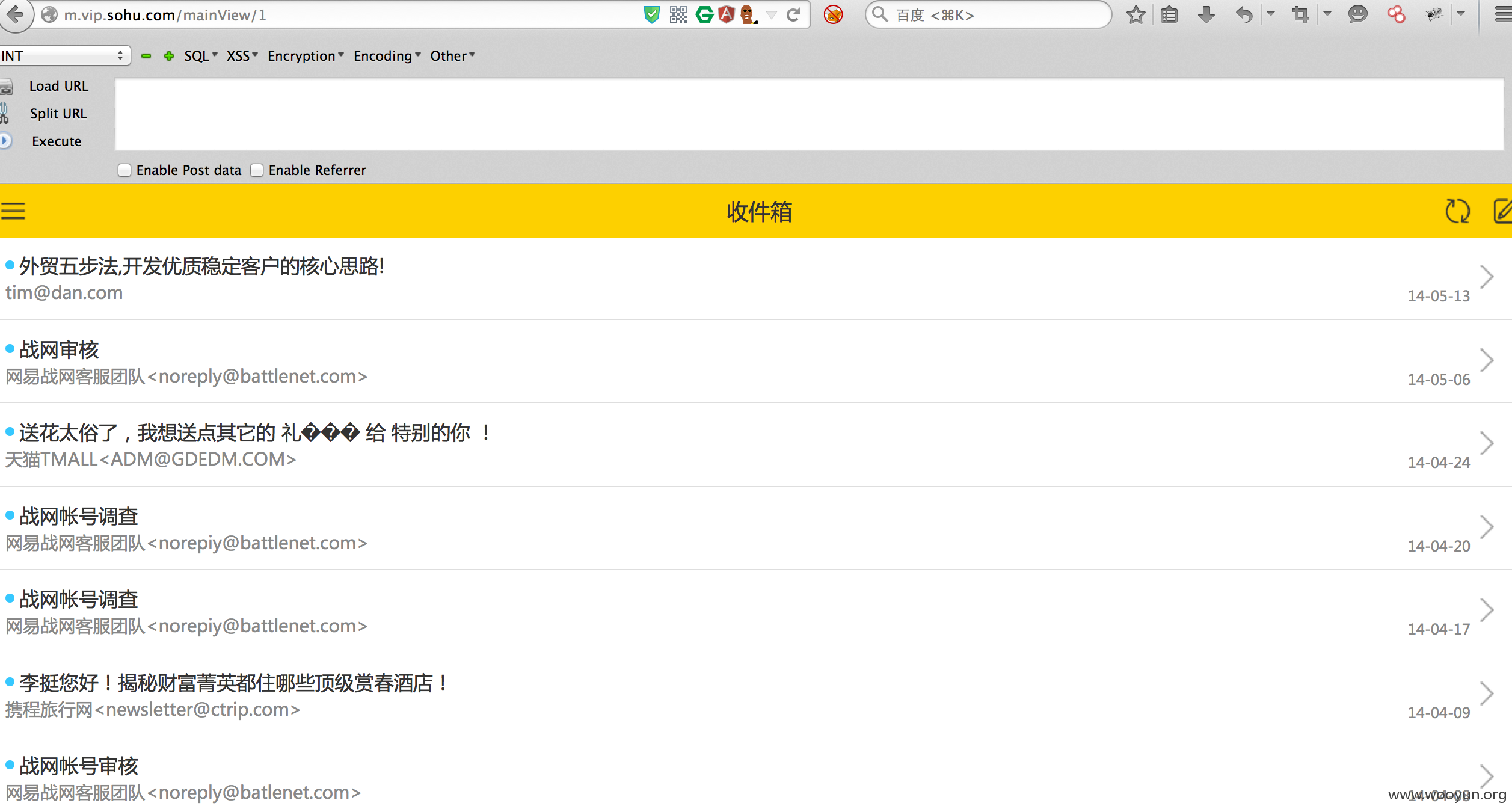Viewport: 1512px width, 812px height.
Task: Open the tim@dan.com 外贸五步法 email
Action: click(x=756, y=278)
